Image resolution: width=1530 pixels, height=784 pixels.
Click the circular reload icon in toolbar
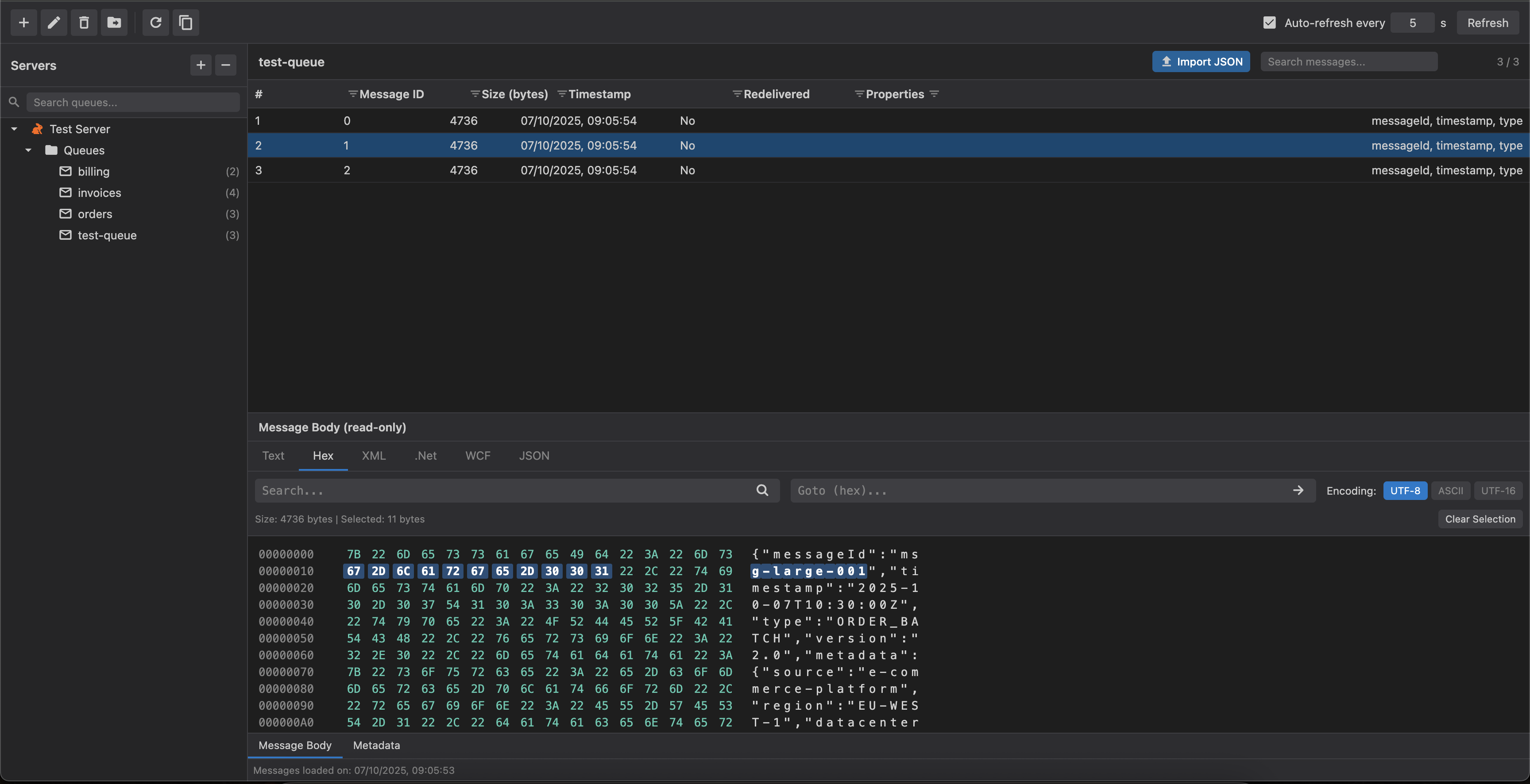156,23
